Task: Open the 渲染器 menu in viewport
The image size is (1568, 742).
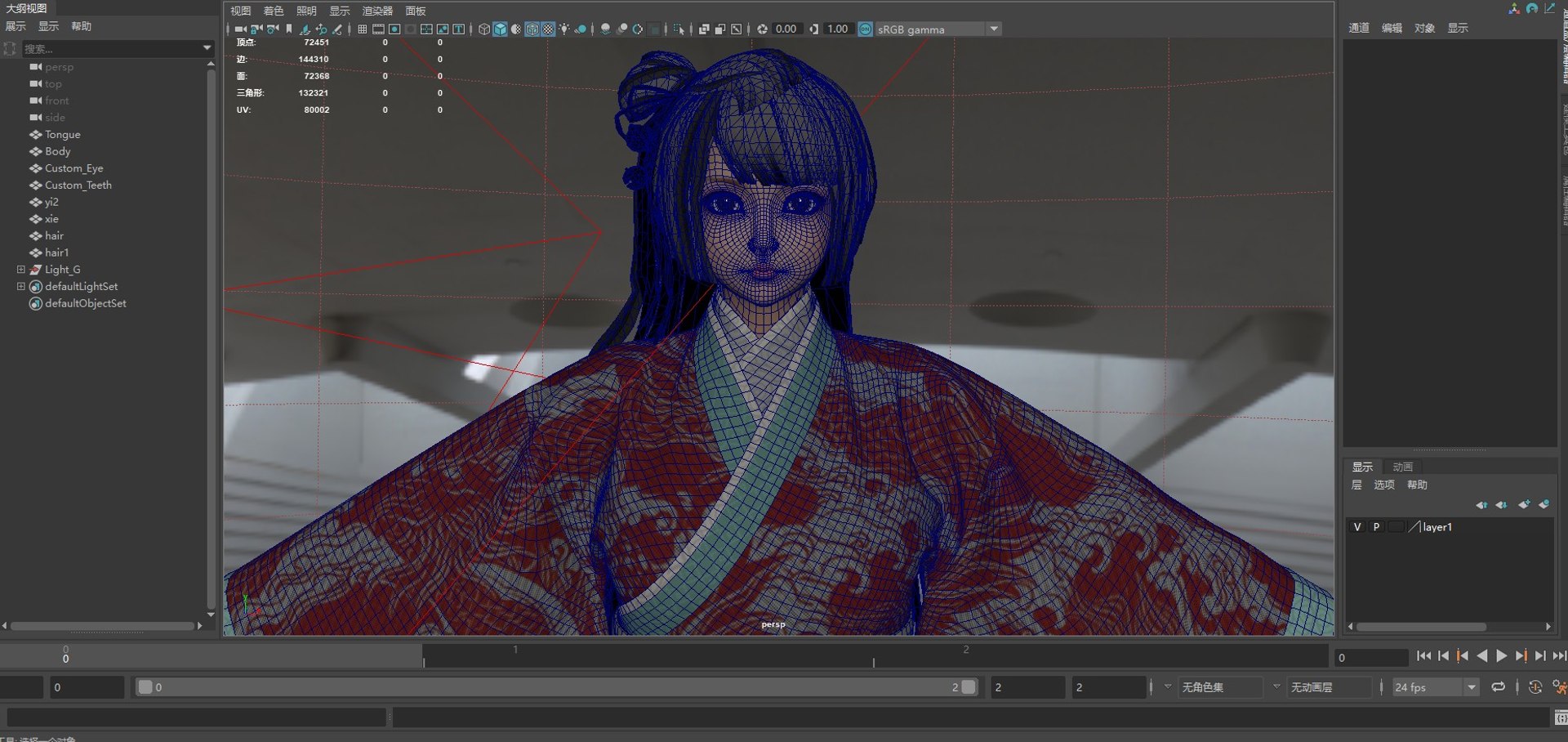Action: coord(377,11)
